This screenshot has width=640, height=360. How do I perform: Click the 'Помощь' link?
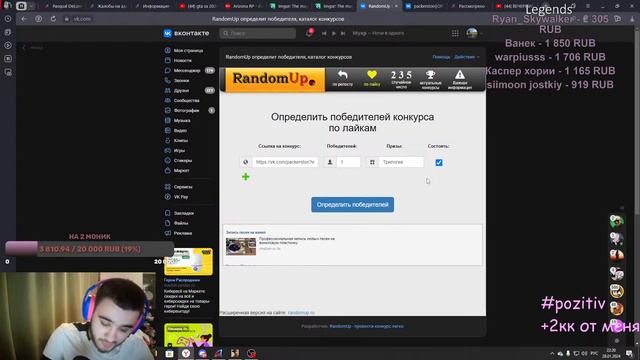(441, 57)
